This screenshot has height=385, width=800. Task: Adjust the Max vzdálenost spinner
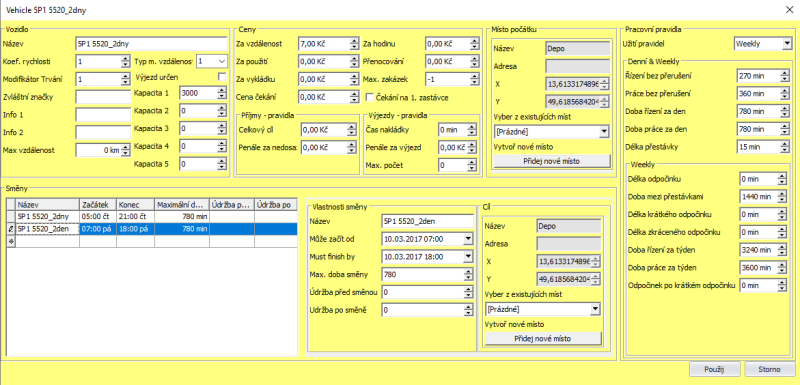coord(126,150)
